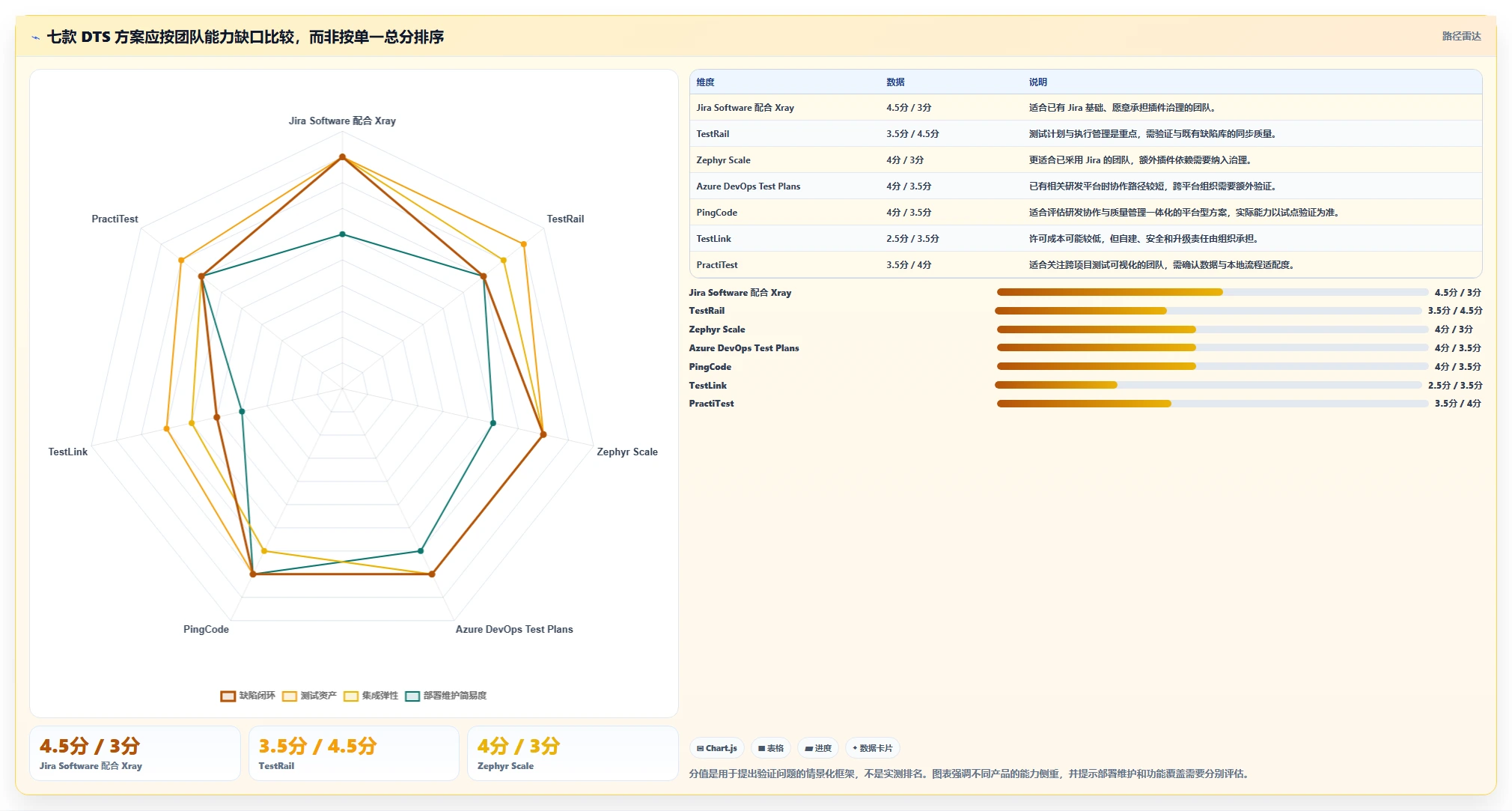Select the TestLink cell in the table
The height and width of the screenshot is (811, 1512).
784,239
